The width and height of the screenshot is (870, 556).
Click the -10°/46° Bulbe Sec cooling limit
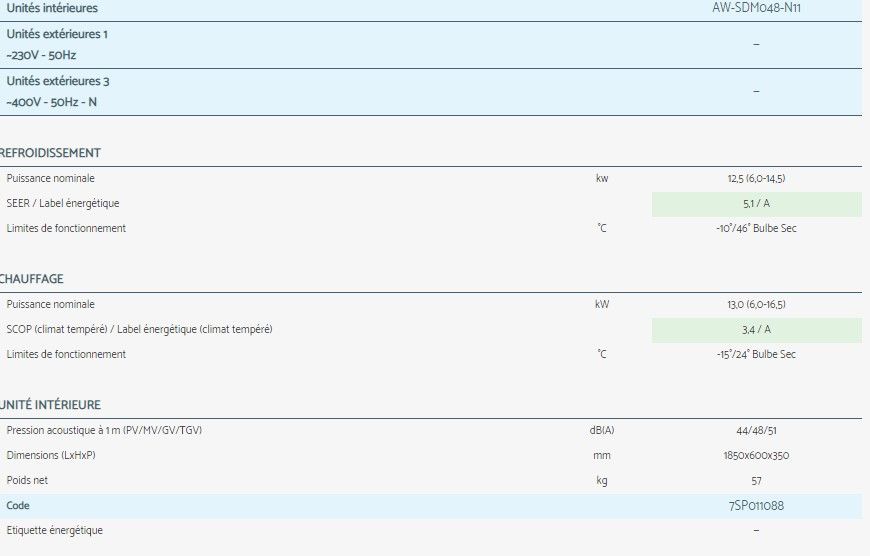pyautogui.click(x=756, y=229)
